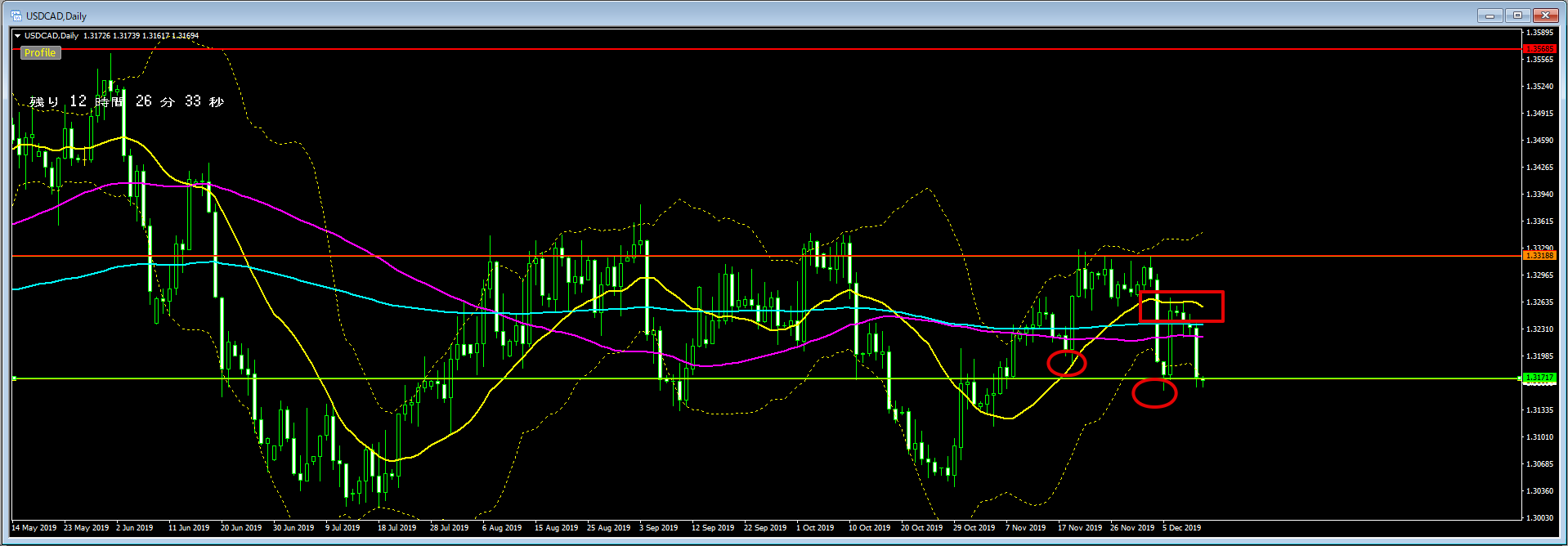Click the 1.34590 price scale value
1568x546 pixels.
(x=1540, y=141)
